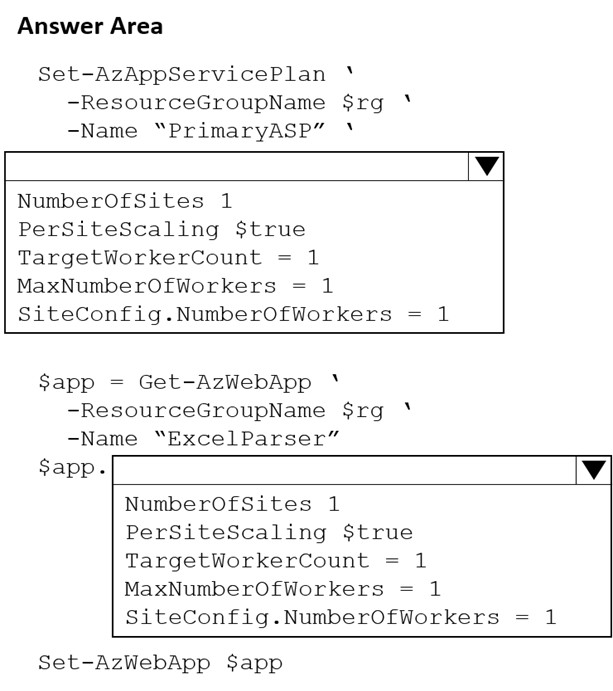Open the dropdown arrow under Set-AzAppServicePlan
Screen dimensions: 613x691
tap(487, 166)
